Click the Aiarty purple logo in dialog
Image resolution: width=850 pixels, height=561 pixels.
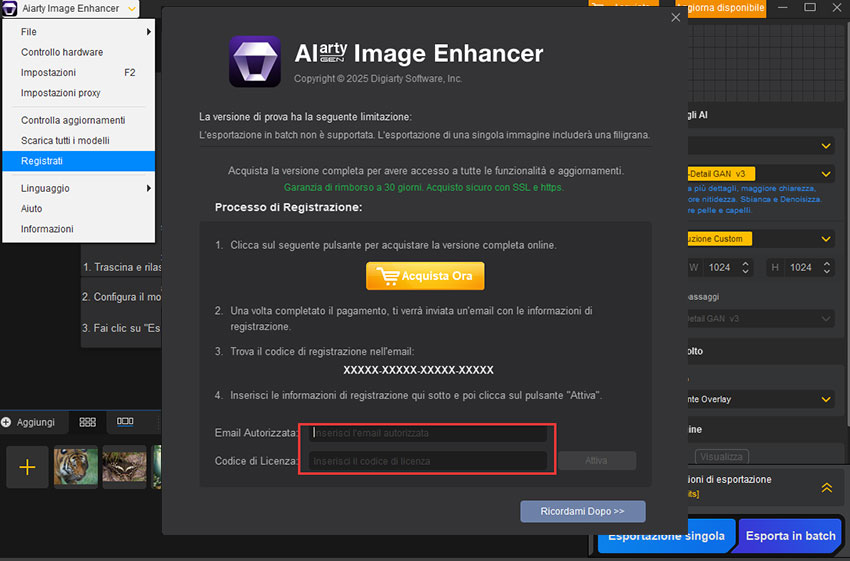[254, 61]
